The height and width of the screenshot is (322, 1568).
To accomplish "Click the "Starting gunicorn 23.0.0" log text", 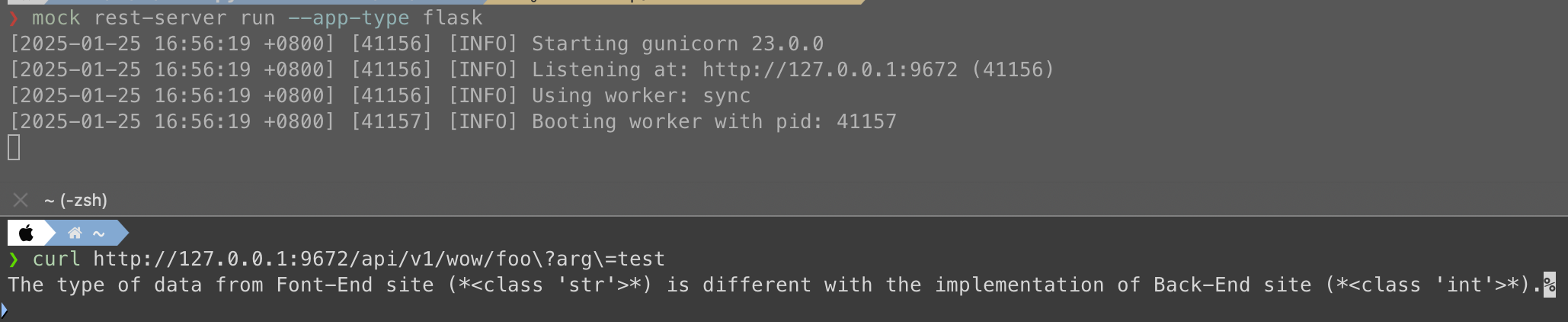I will coord(677,43).
